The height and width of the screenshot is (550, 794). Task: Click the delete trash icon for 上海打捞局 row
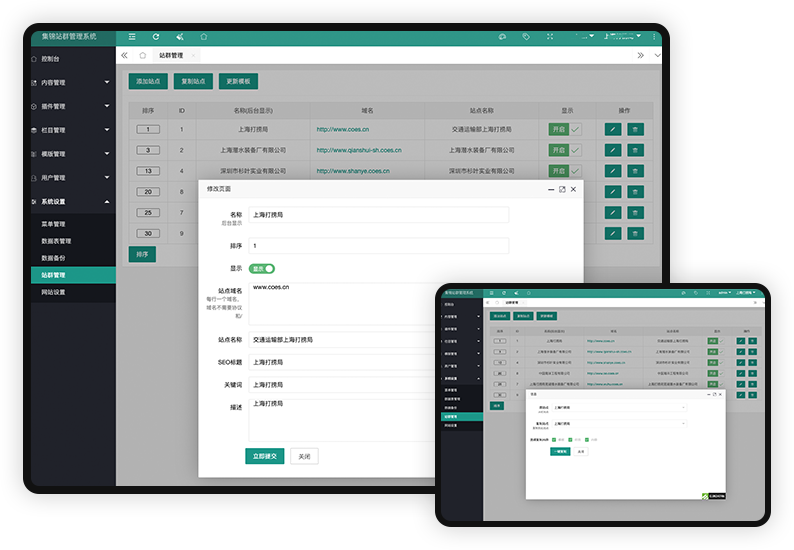pyautogui.click(x=635, y=129)
